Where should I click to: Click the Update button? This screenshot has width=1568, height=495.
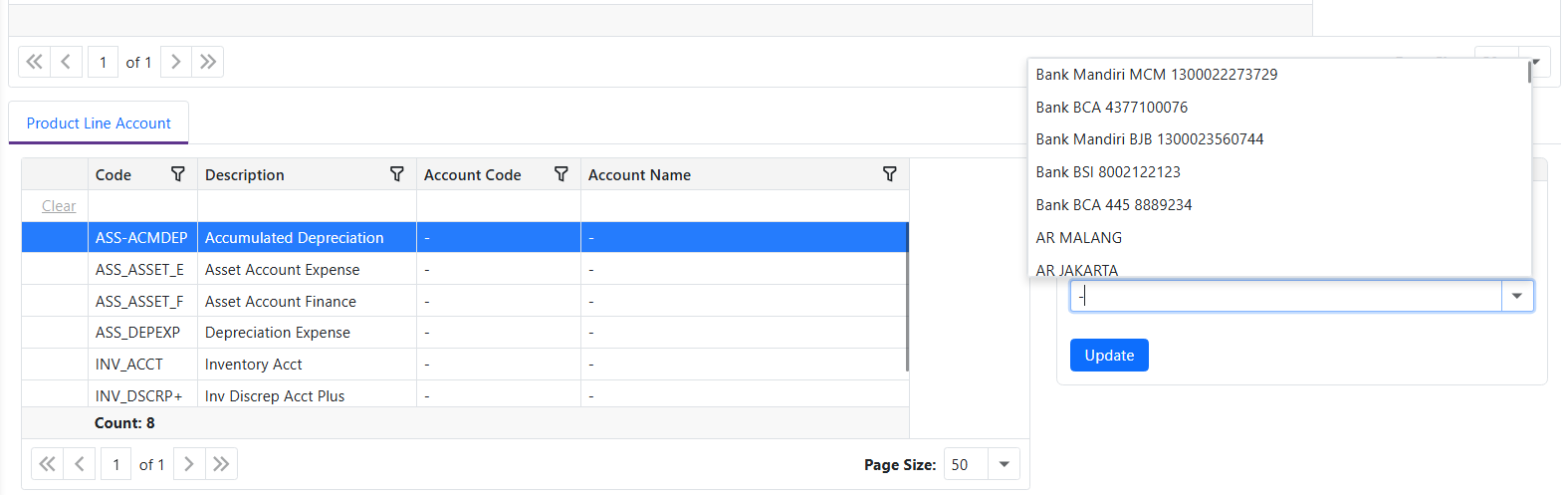(1109, 356)
